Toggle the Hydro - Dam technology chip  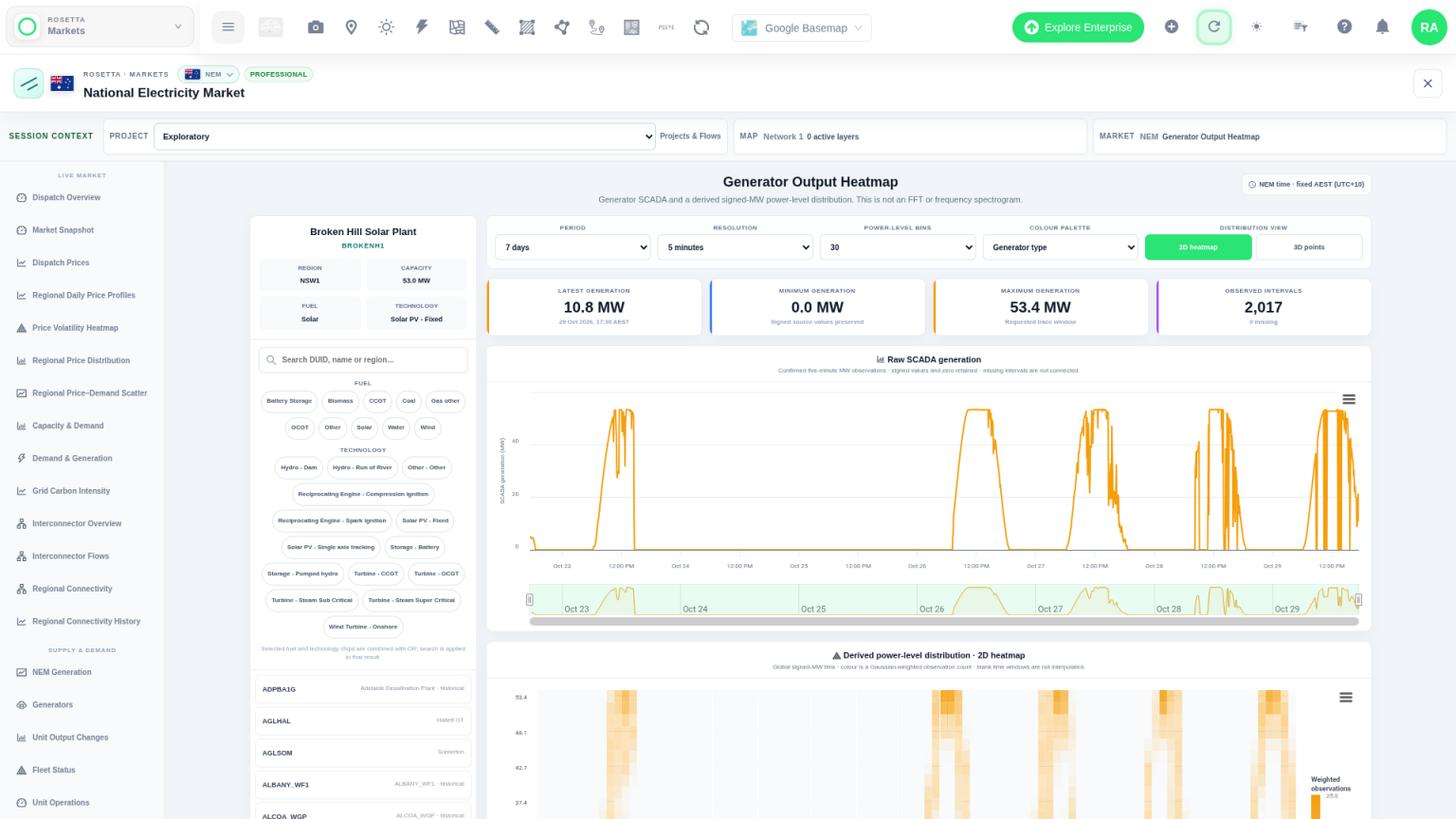299,467
